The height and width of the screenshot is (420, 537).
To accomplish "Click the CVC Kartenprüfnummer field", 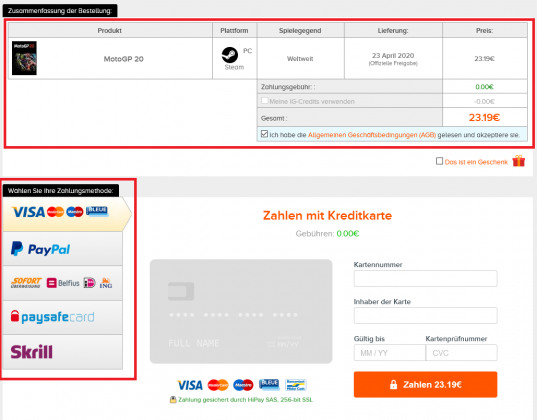I will (x=461, y=353).
